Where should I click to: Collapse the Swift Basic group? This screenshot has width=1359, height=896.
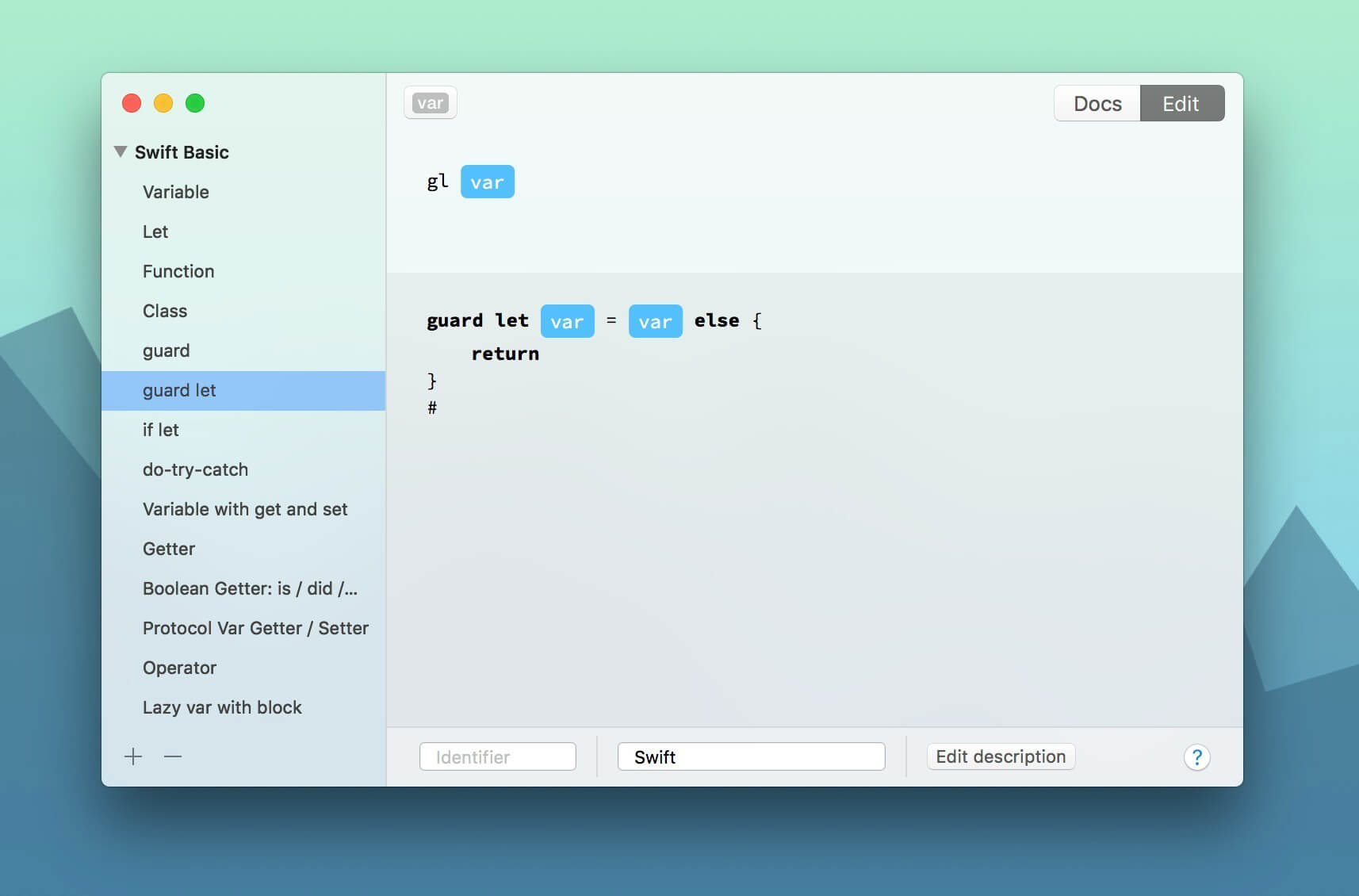click(x=121, y=151)
